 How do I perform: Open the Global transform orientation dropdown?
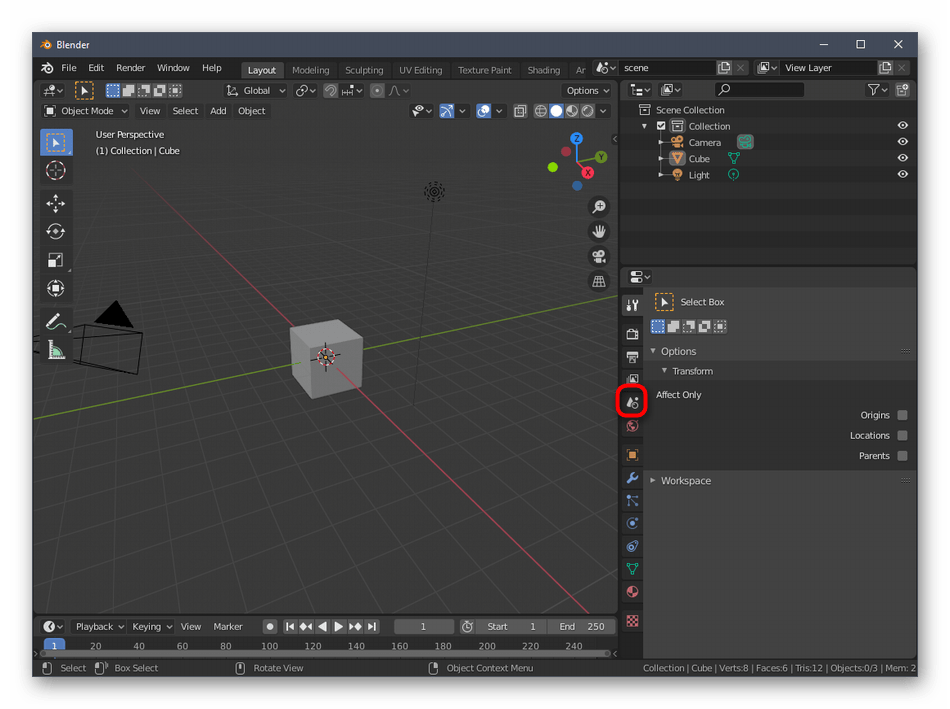point(257,91)
